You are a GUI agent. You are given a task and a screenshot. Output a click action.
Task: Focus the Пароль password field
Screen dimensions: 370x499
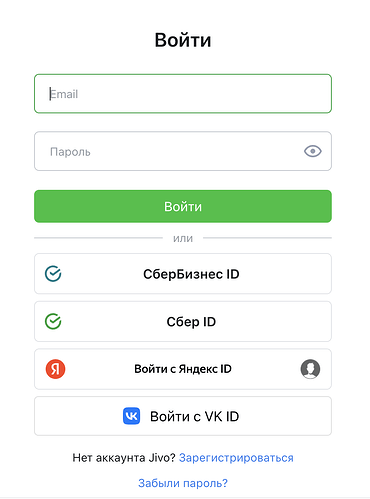(x=183, y=151)
